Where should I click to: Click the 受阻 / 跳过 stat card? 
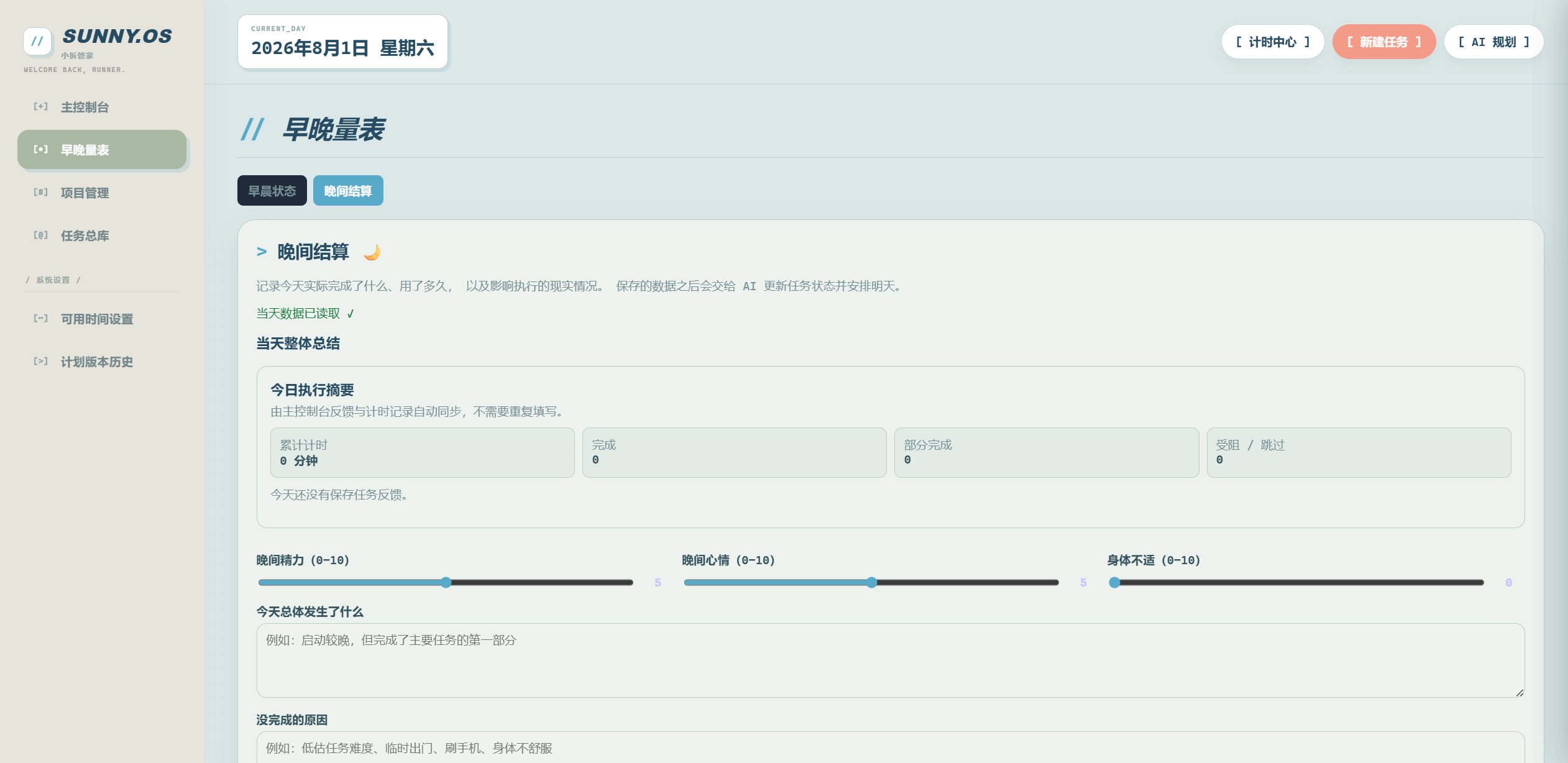point(1359,452)
